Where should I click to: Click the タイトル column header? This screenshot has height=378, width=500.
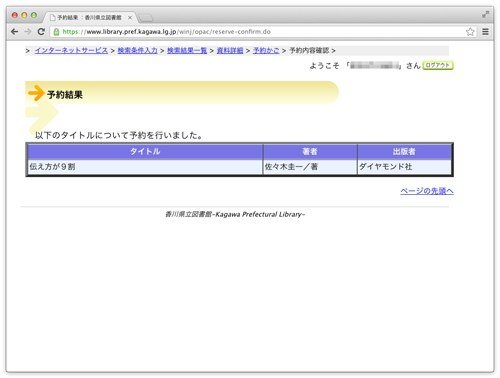[145, 152]
